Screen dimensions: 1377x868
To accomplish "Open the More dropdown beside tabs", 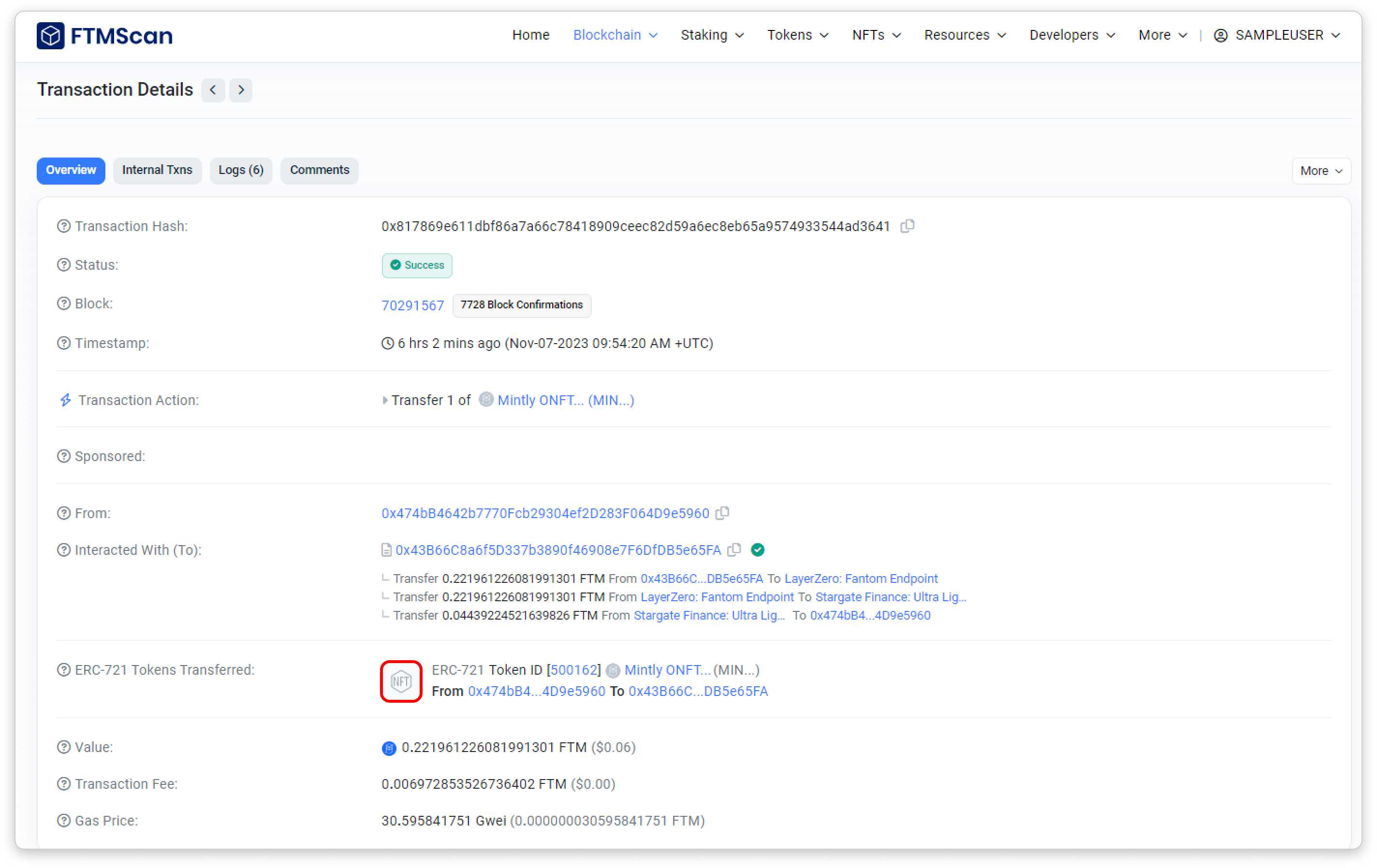I will tap(1320, 171).
